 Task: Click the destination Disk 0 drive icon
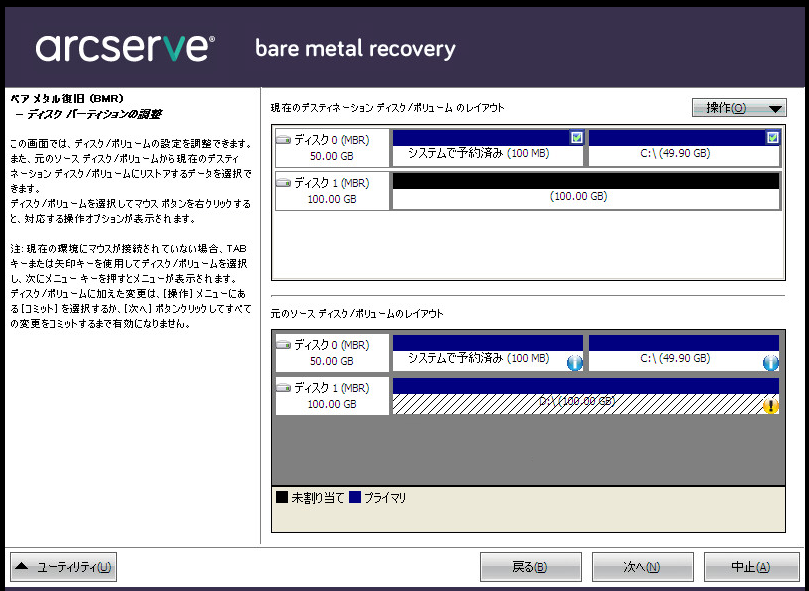click(283, 141)
